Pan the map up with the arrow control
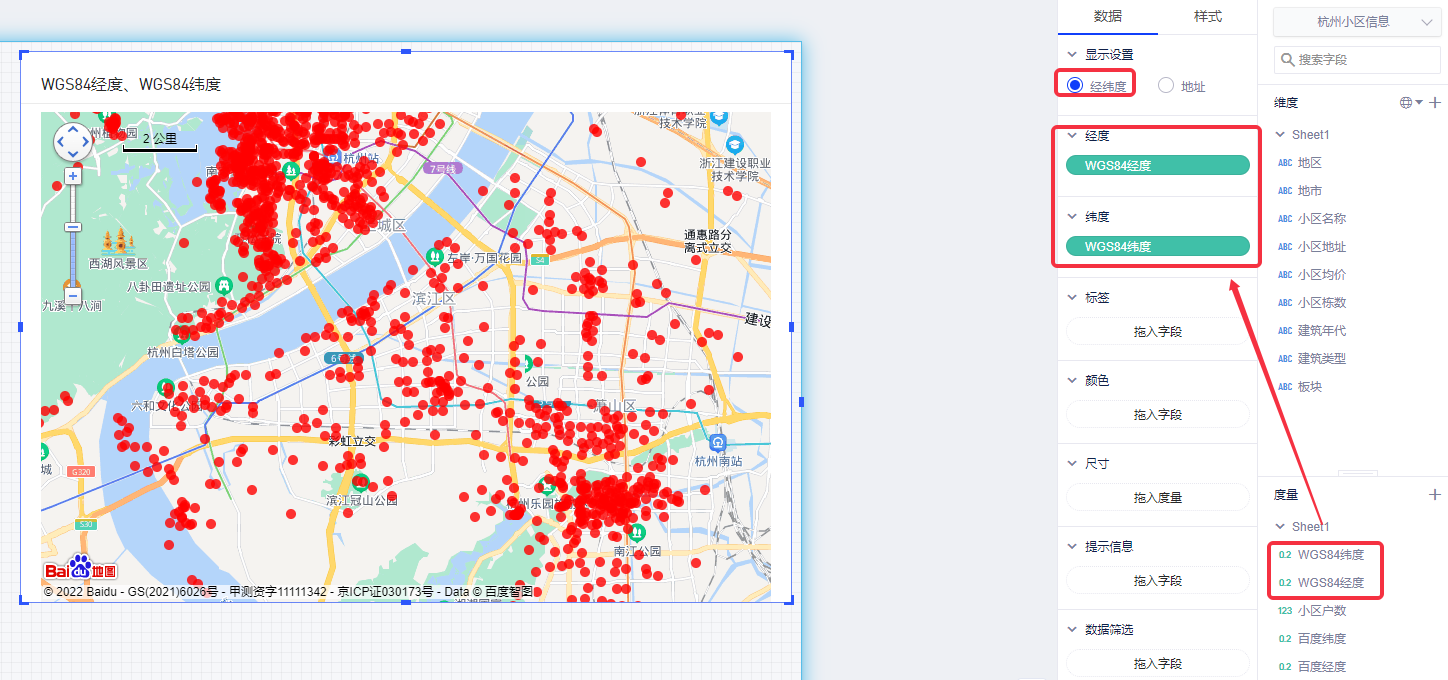The width and height of the screenshot is (1448, 680). click(73, 130)
